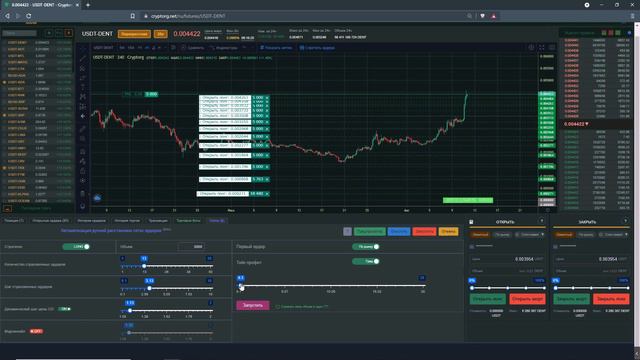
Task: Click the back arrow in chart tool sidebar
Action: click(83, 116)
